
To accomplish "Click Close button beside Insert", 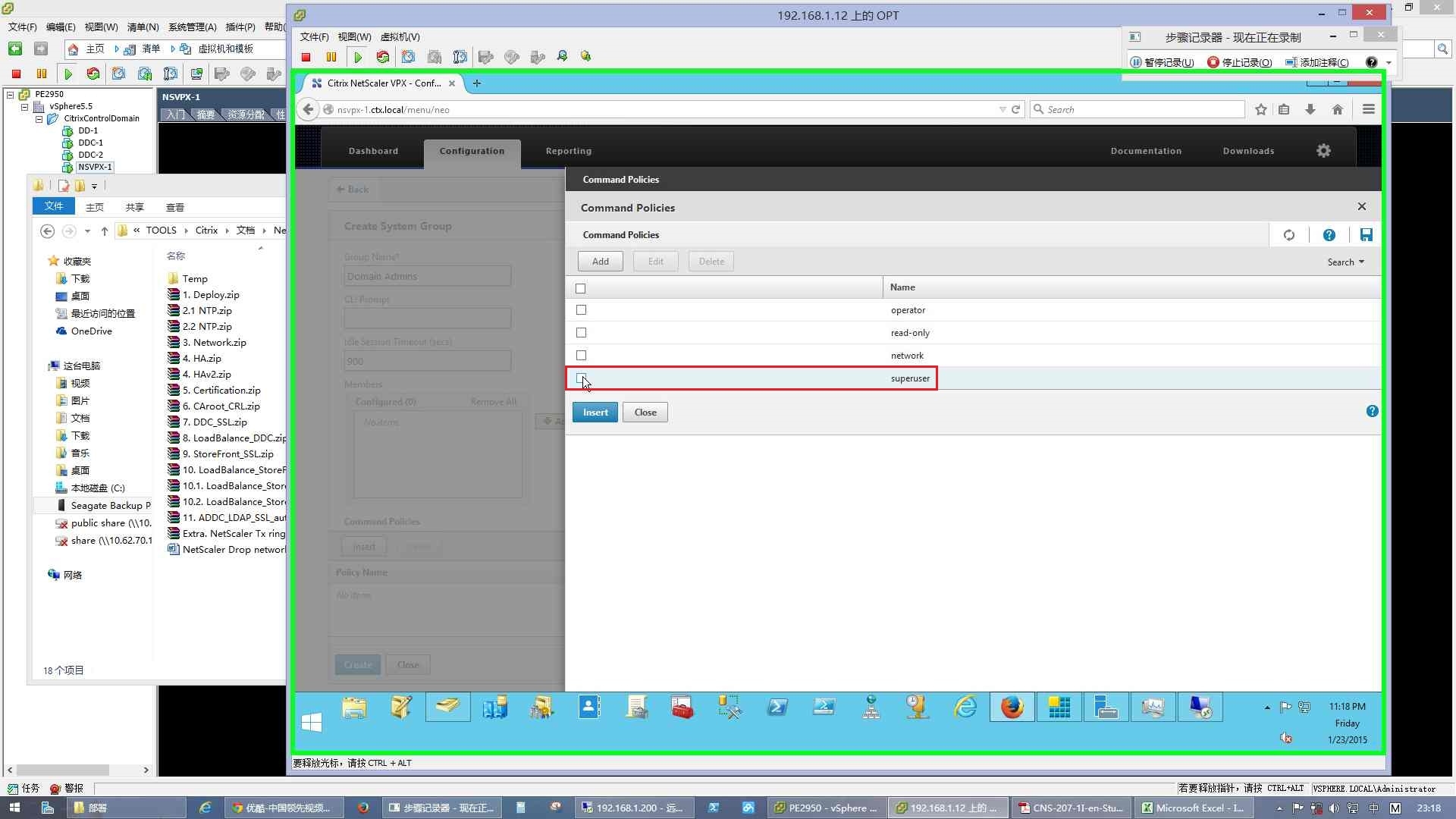I will coord(645,412).
